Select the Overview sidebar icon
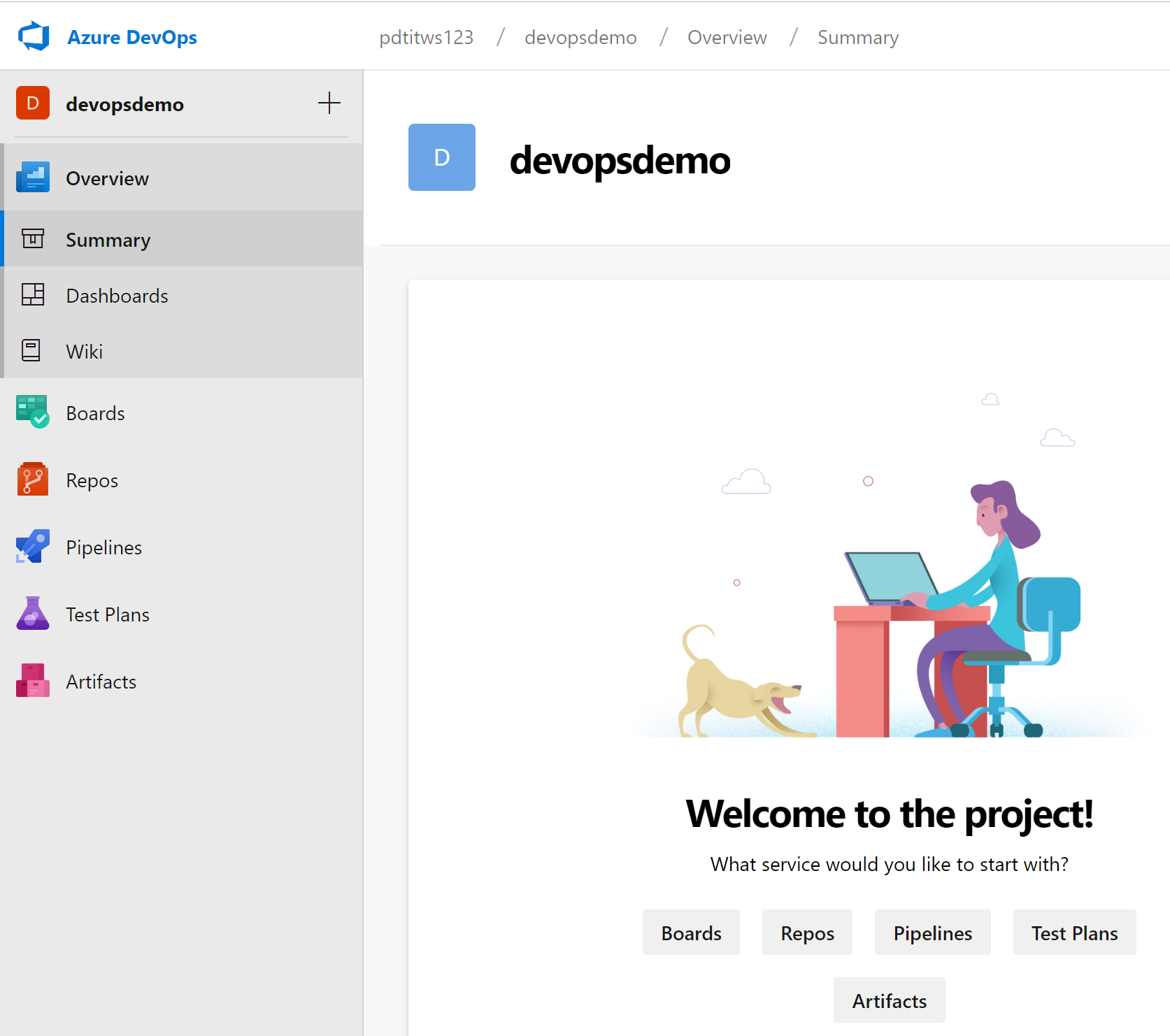The image size is (1170, 1036). pos(32,178)
